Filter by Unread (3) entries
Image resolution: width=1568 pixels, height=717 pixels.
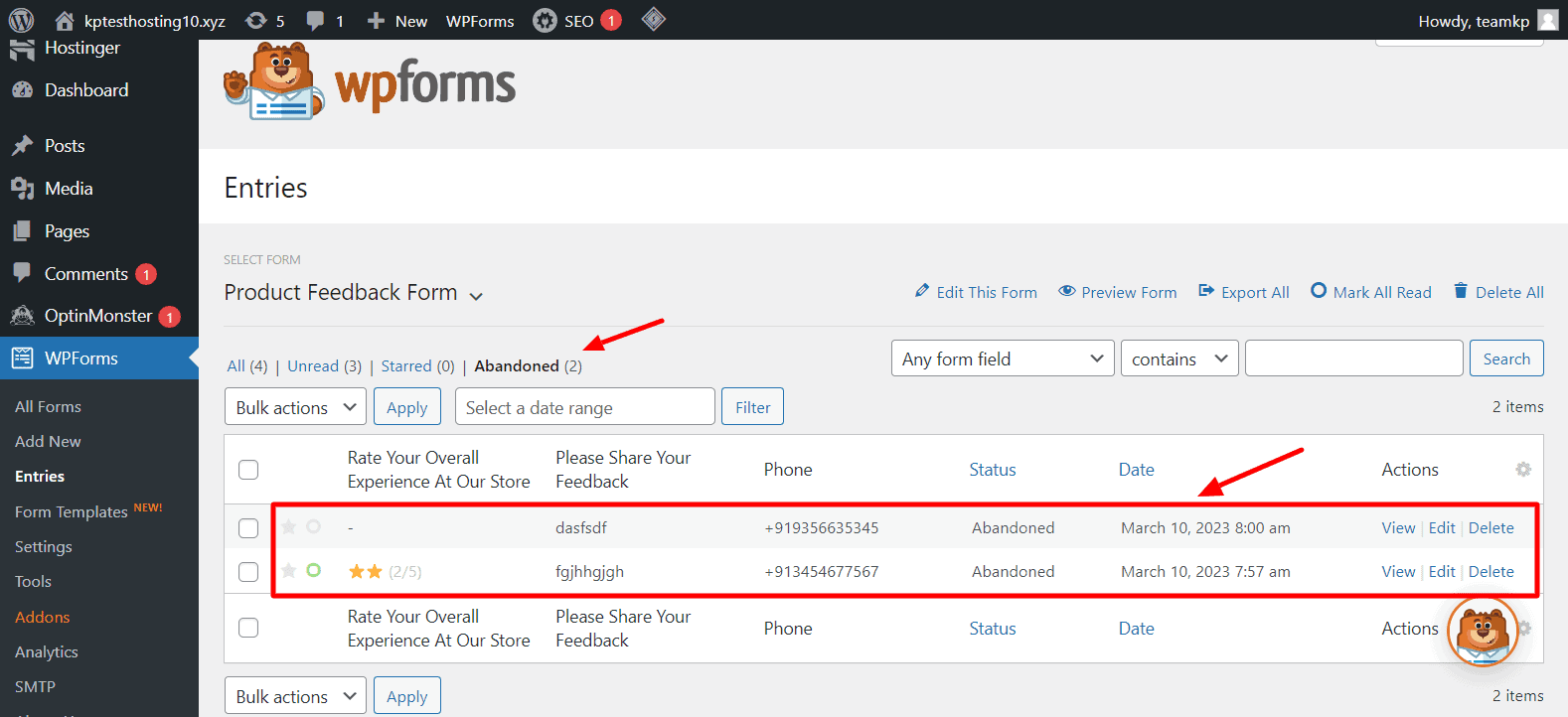pos(324,366)
